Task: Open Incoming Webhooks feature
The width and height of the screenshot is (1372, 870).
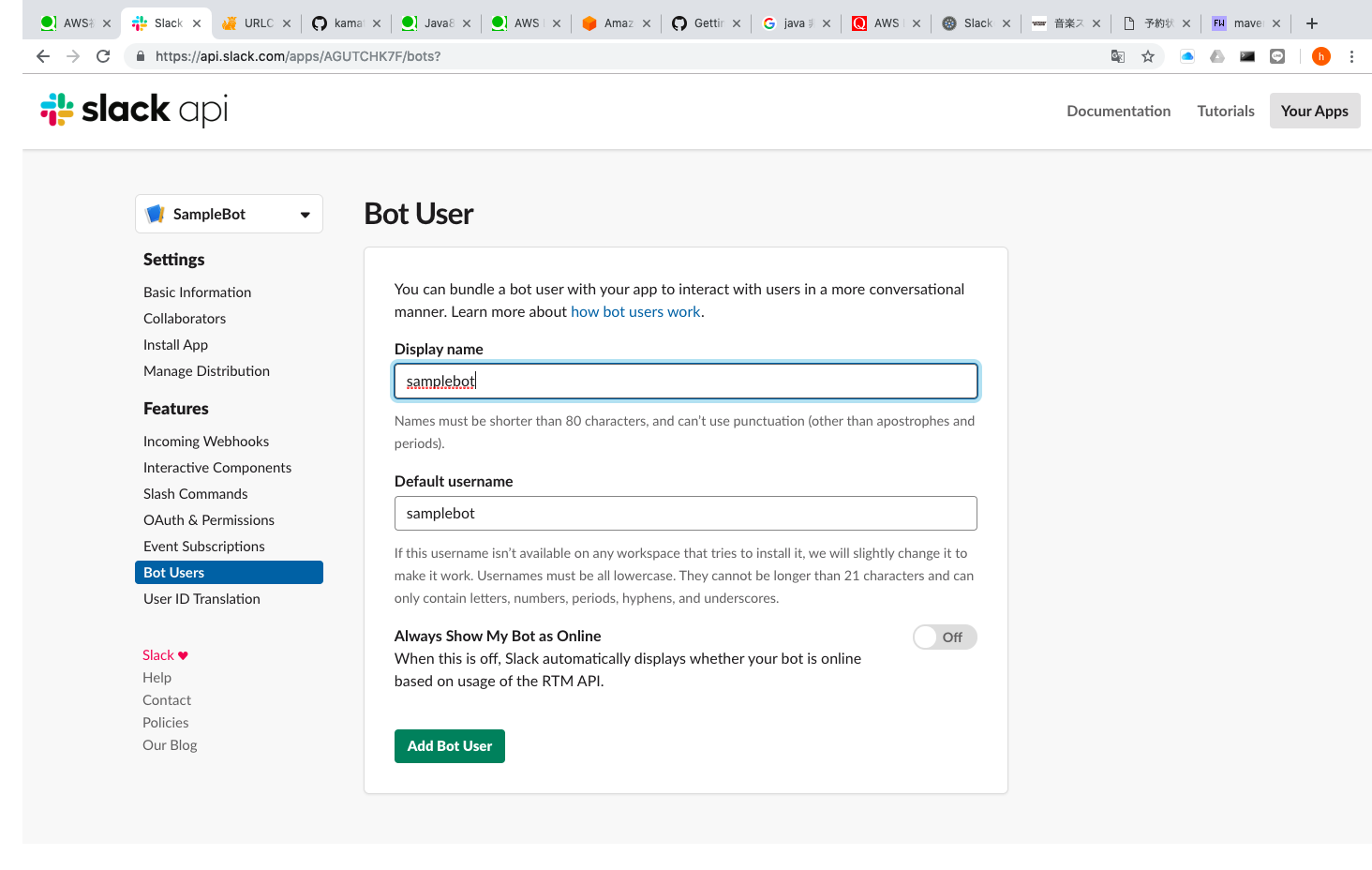Action: (206, 442)
